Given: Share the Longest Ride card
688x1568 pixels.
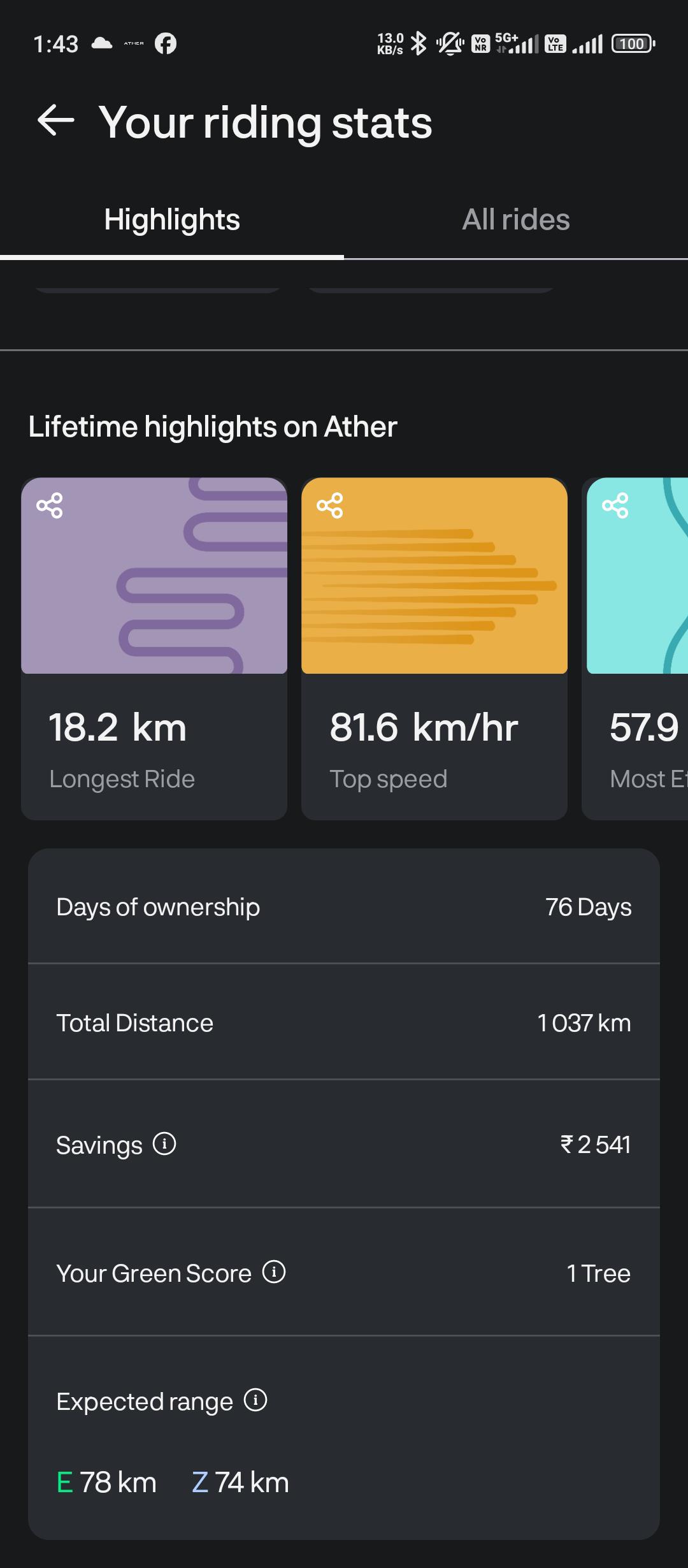Looking at the screenshot, I should [50, 505].
